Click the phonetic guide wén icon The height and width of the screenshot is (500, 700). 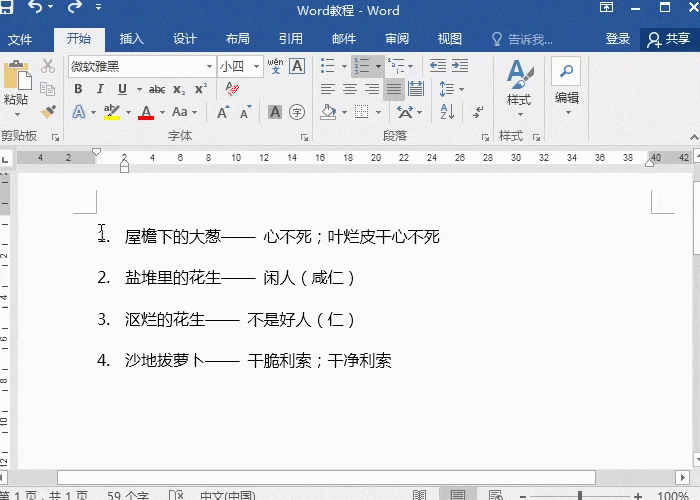tap(275, 66)
